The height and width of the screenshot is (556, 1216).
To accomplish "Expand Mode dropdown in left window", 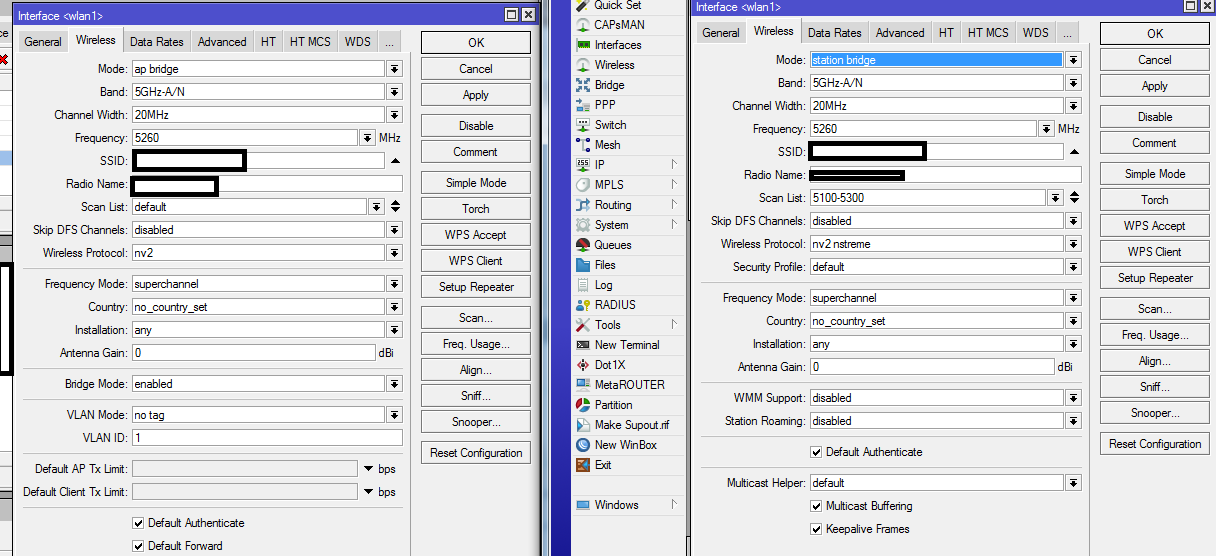I will [x=395, y=69].
